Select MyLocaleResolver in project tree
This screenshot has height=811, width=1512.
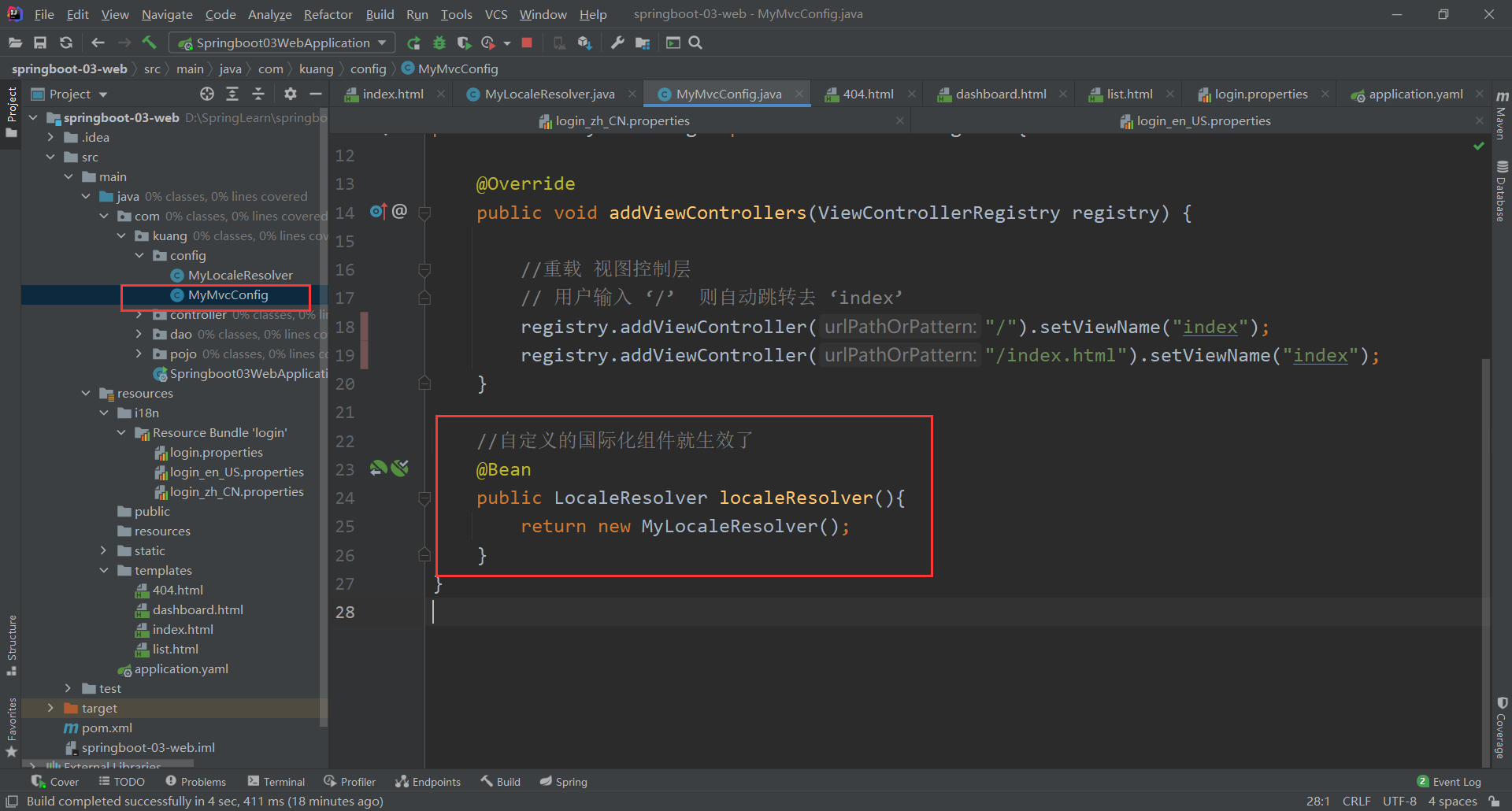[x=240, y=276]
